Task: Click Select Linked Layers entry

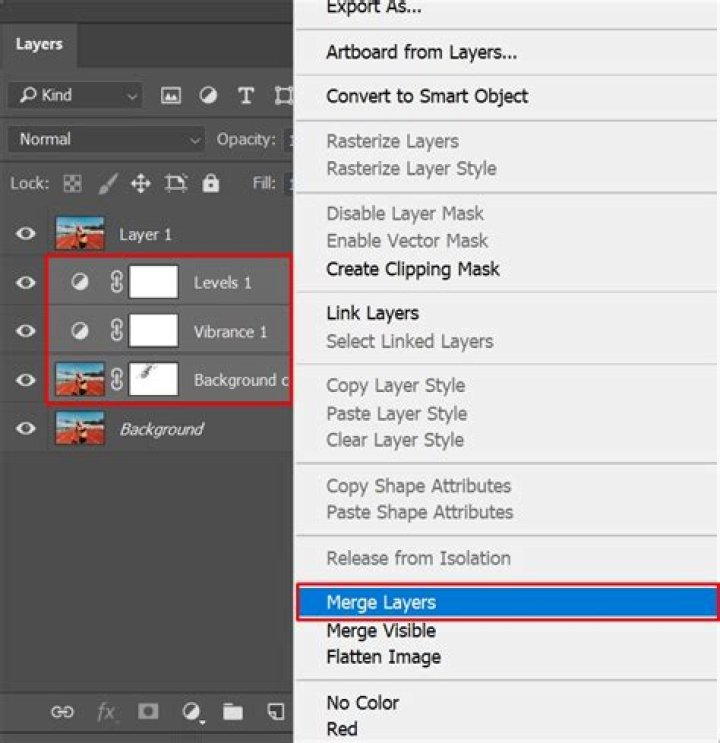Action: [x=410, y=341]
